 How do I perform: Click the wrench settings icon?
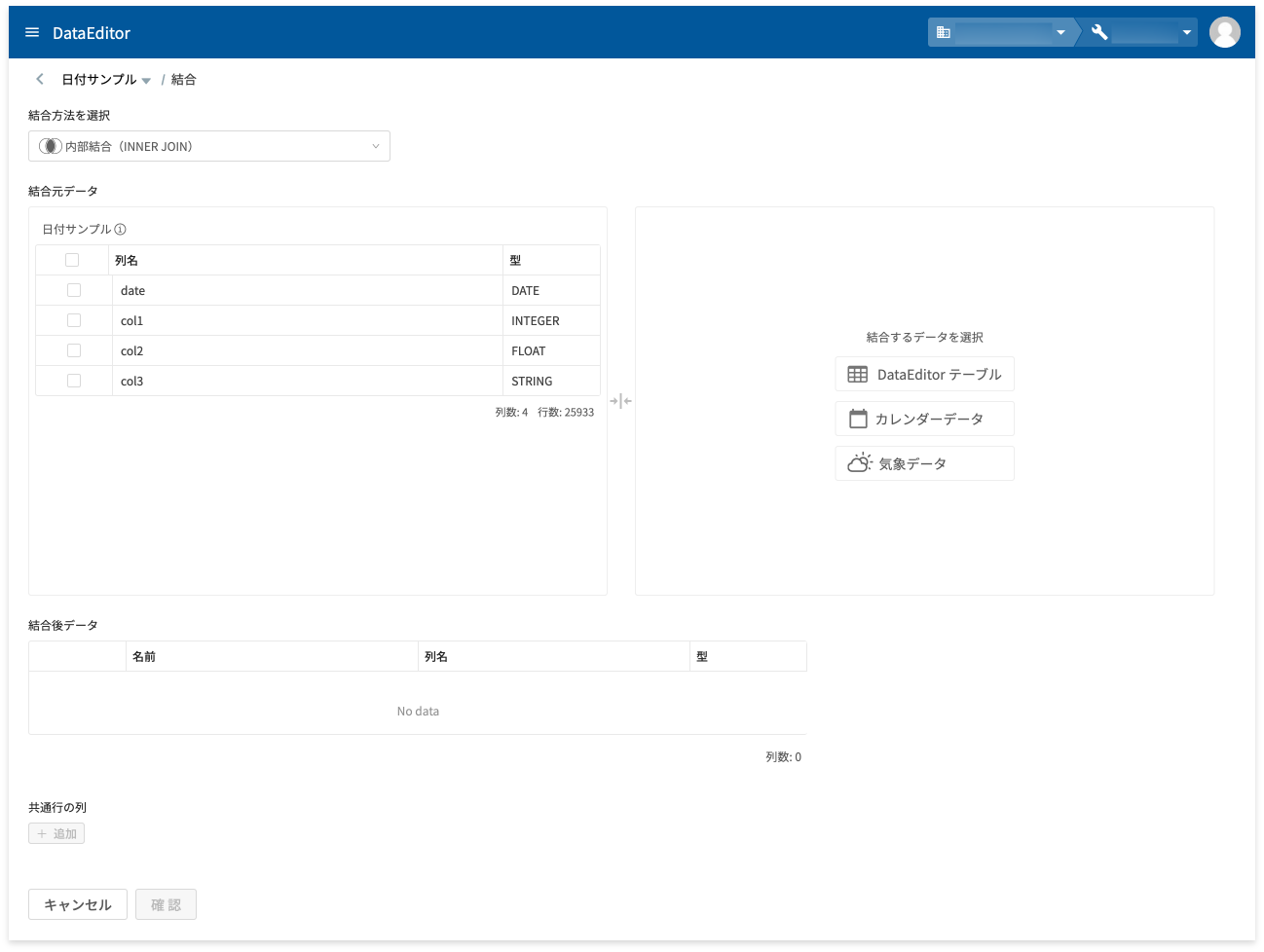tap(1099, 32)
